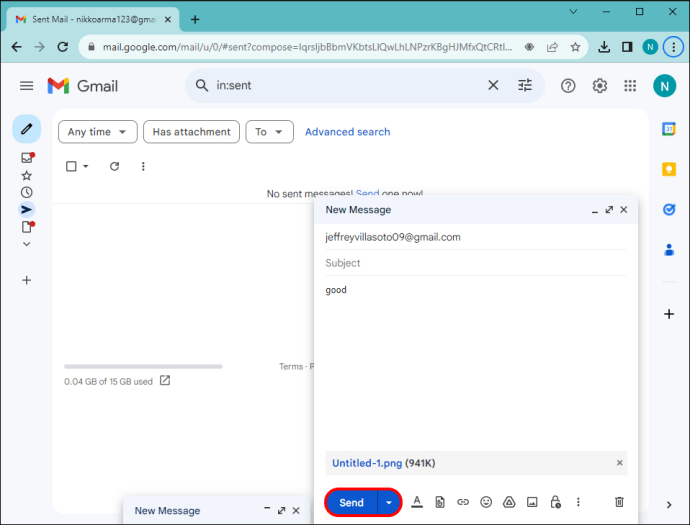Open Gmail support help icon

tap(568, 86)
